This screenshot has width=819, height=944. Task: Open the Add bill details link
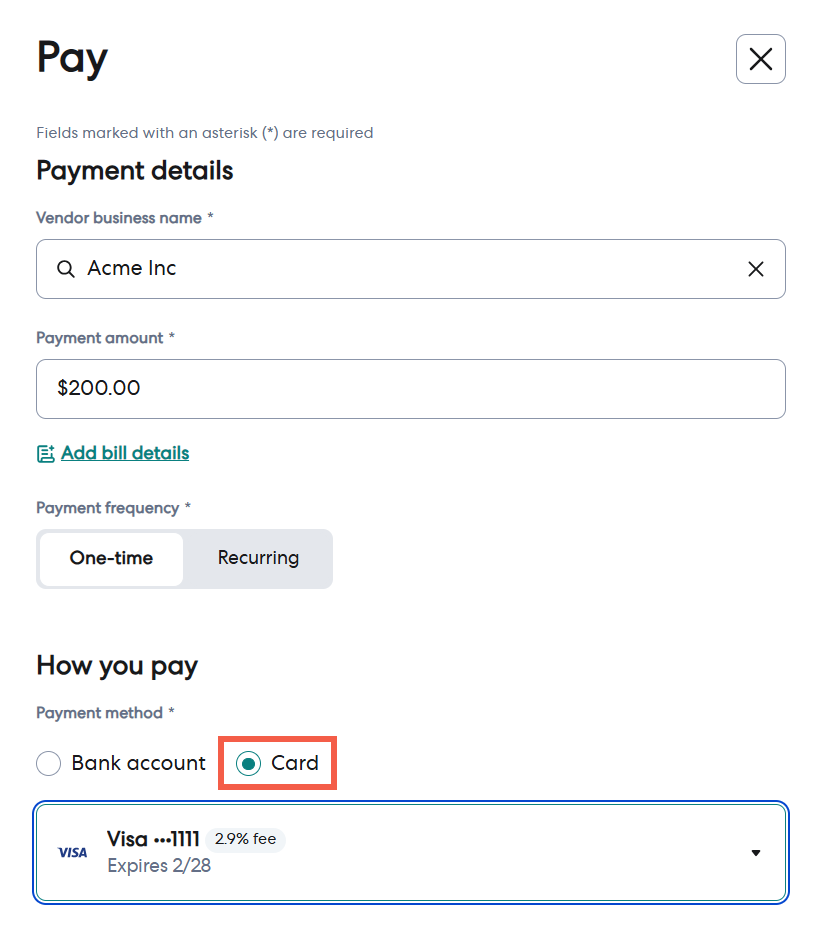tap(125, 453)
